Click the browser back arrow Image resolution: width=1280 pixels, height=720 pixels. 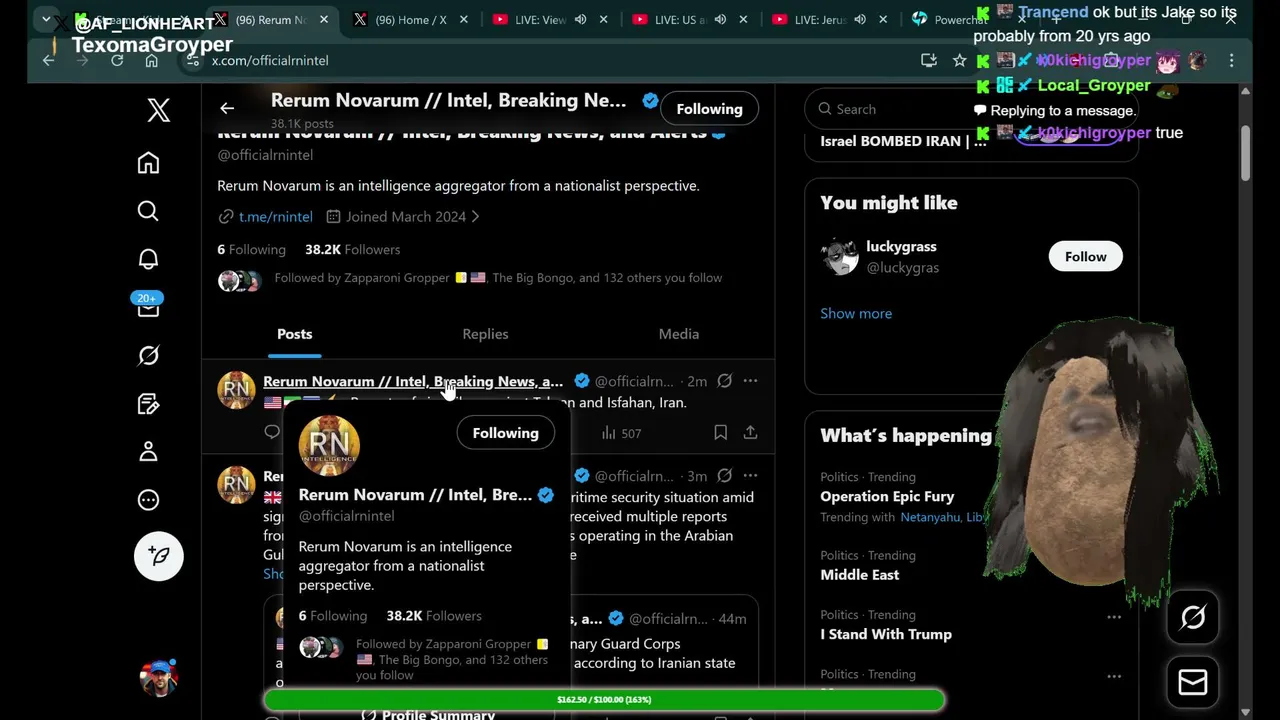coord(48,60)
